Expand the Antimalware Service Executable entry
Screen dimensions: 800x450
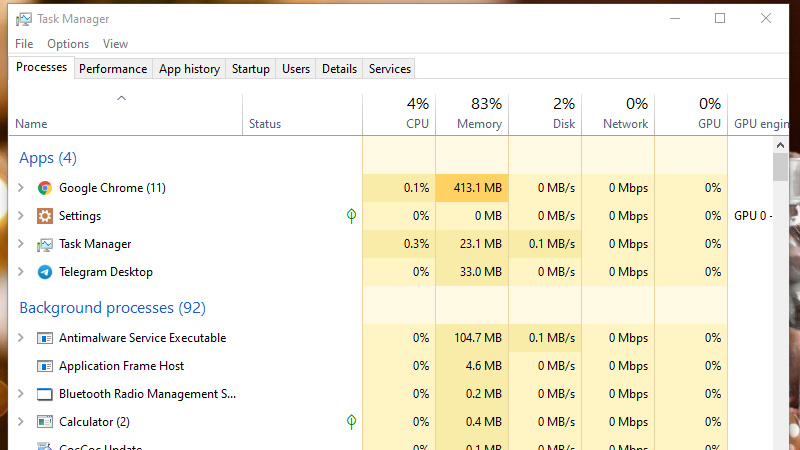tap(21, 338)
